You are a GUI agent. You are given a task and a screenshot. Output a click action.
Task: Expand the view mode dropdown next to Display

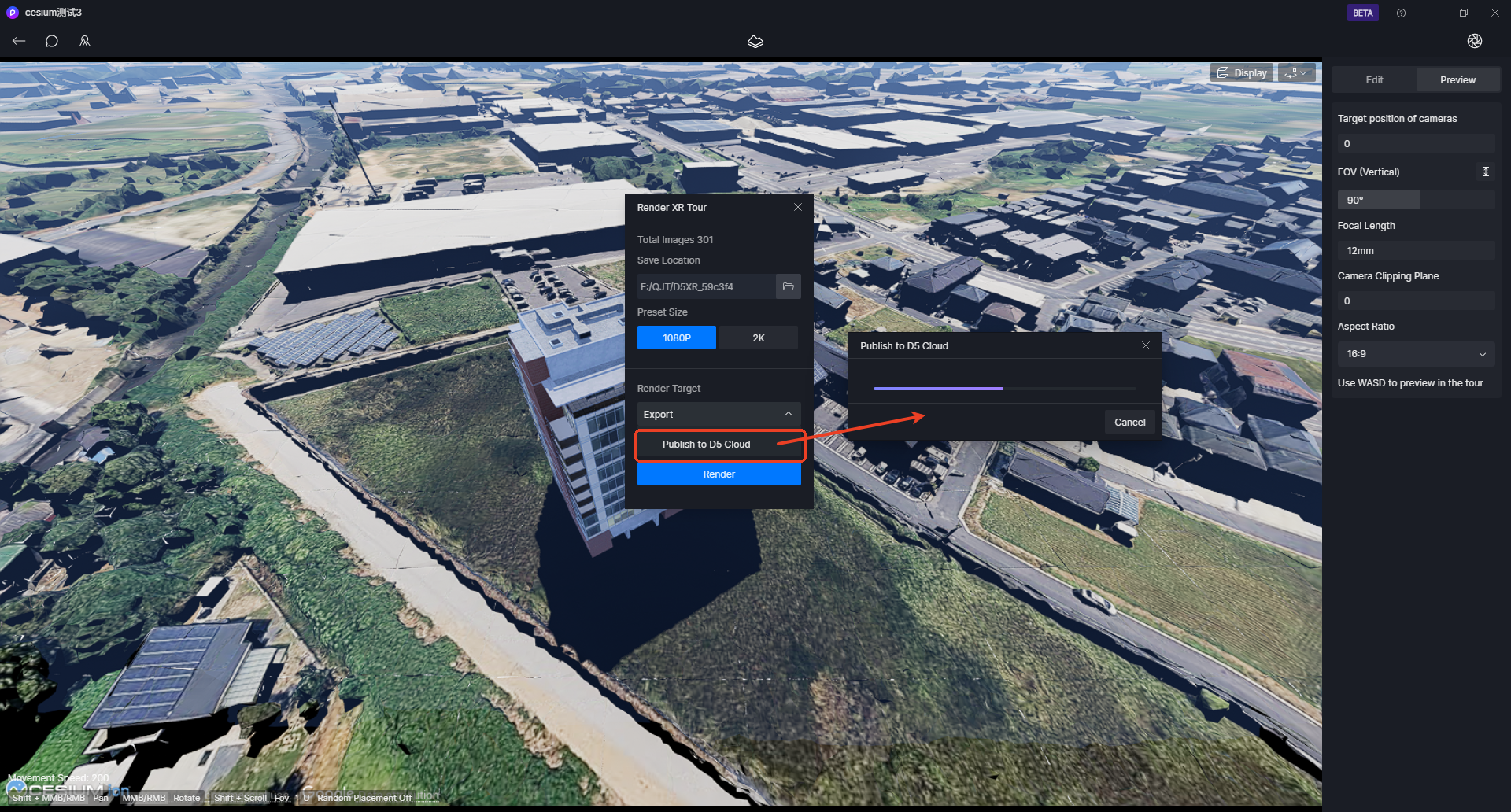pos(1296,72)
